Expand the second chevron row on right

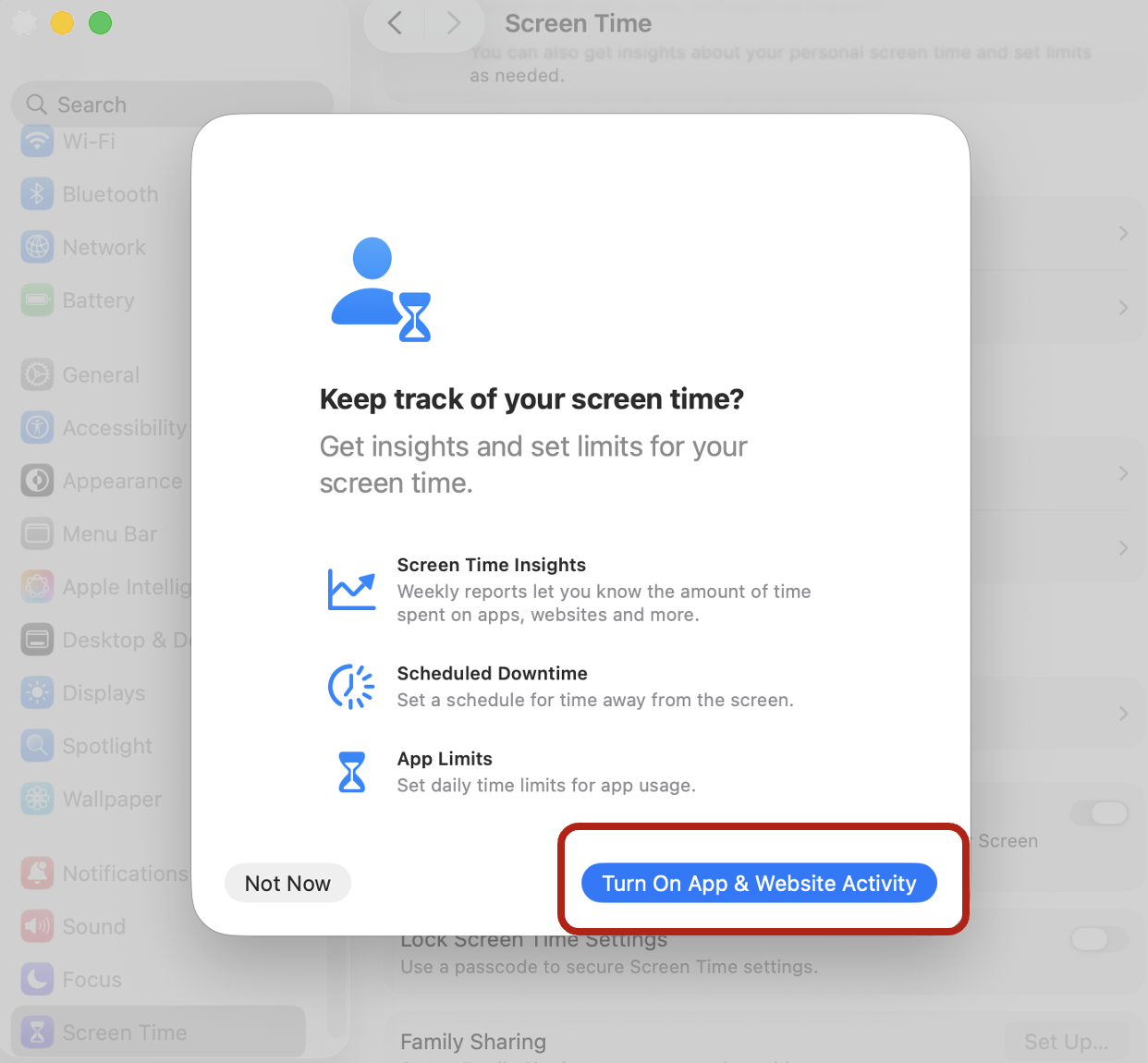(1123, 308)
